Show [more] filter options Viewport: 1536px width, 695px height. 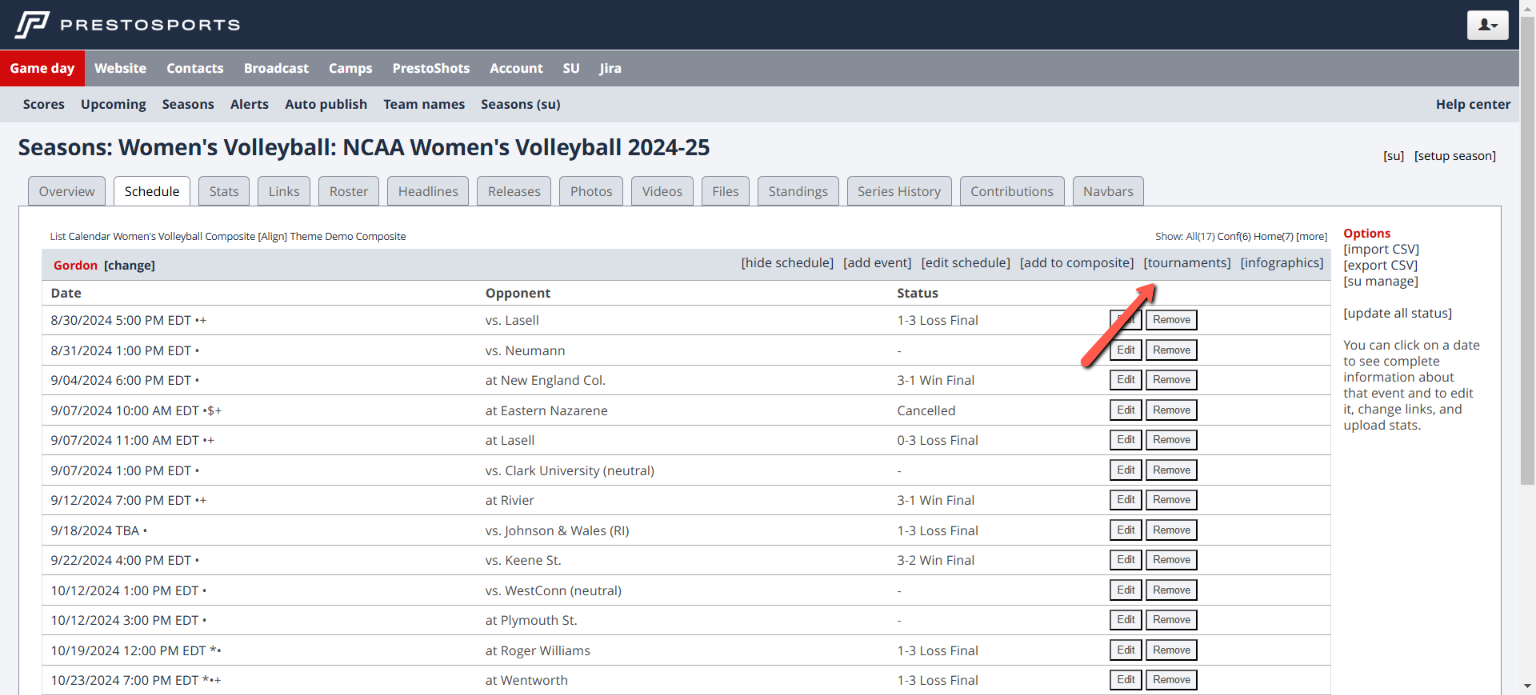1312,237
